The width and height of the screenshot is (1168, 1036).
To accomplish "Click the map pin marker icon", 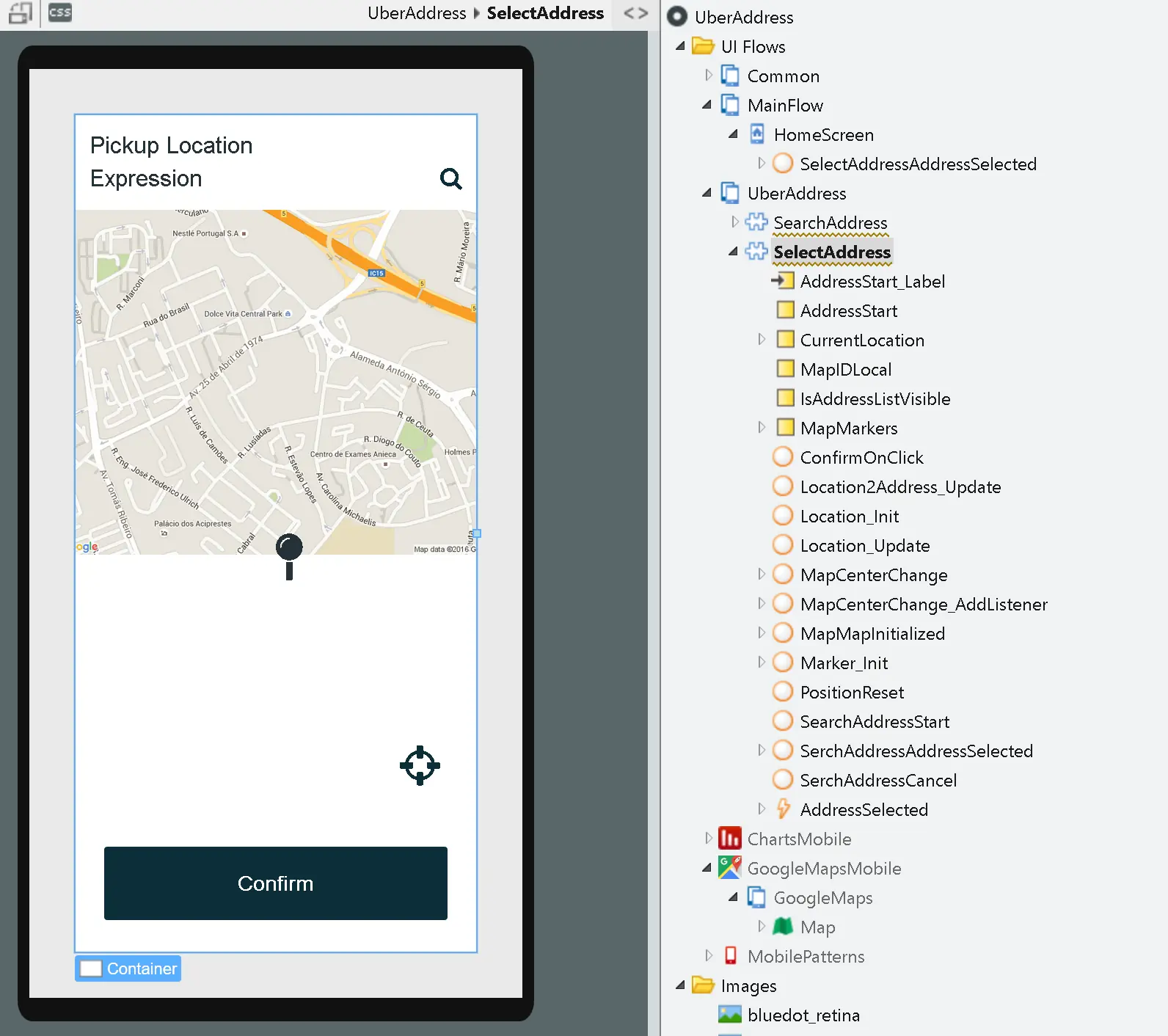I will coord(289,555).
